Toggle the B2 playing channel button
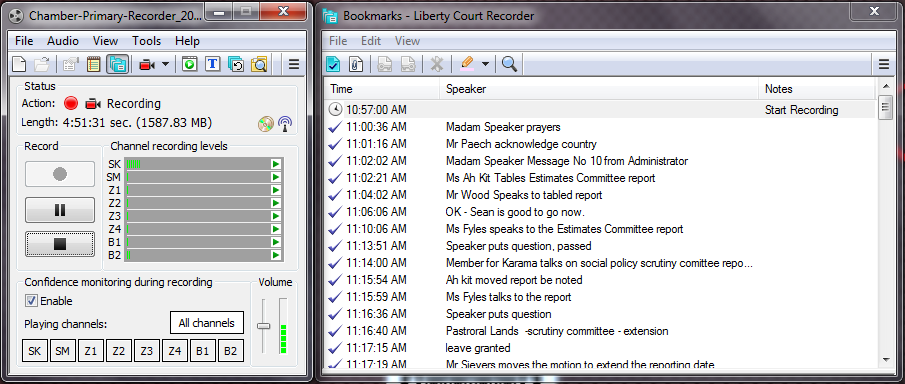This screenshot has width=905, height=384. point(230,351)
